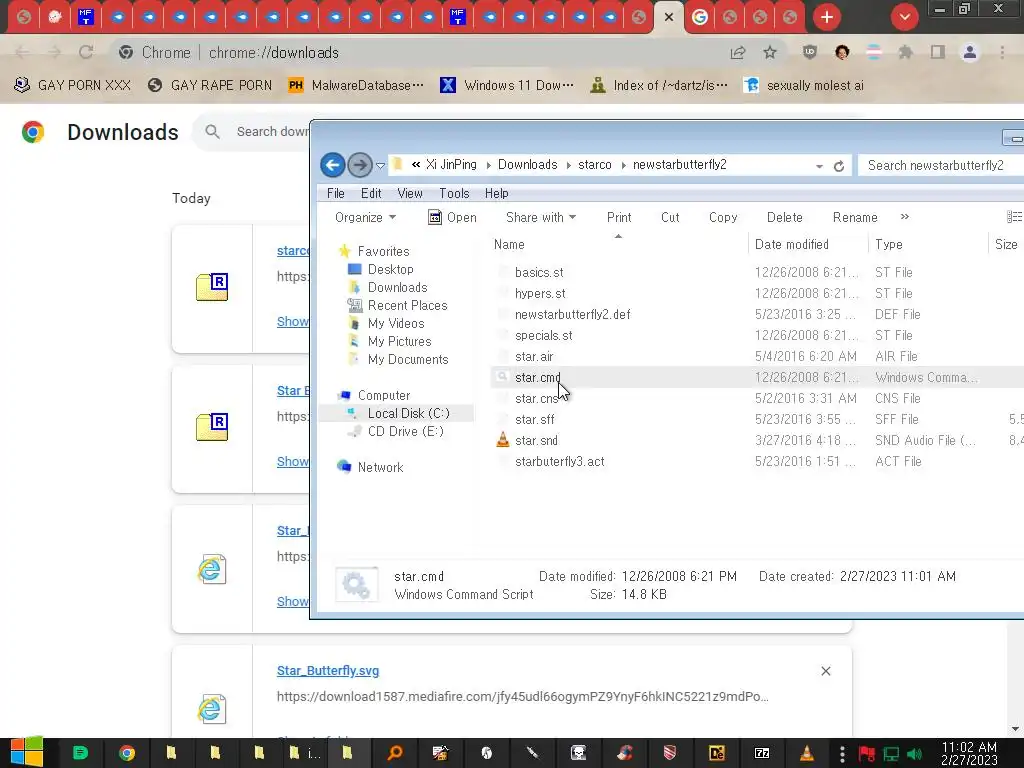
Task: Open the Star_Butterfly.svg download link
Action: 328,671
